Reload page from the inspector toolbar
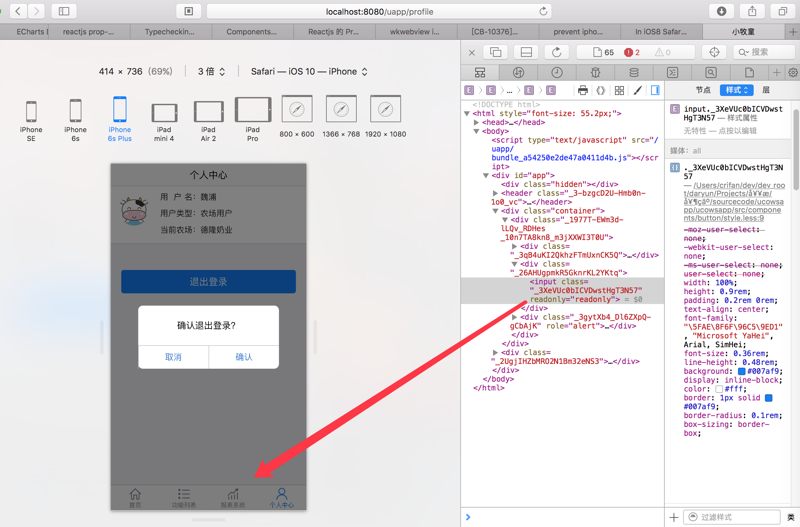Viewport: 800px width, 527px height. click(x=557, y=52)
